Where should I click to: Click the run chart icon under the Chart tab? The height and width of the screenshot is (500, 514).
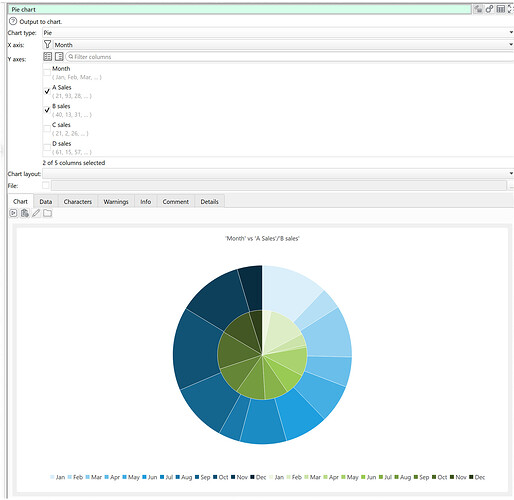(13, 213)
